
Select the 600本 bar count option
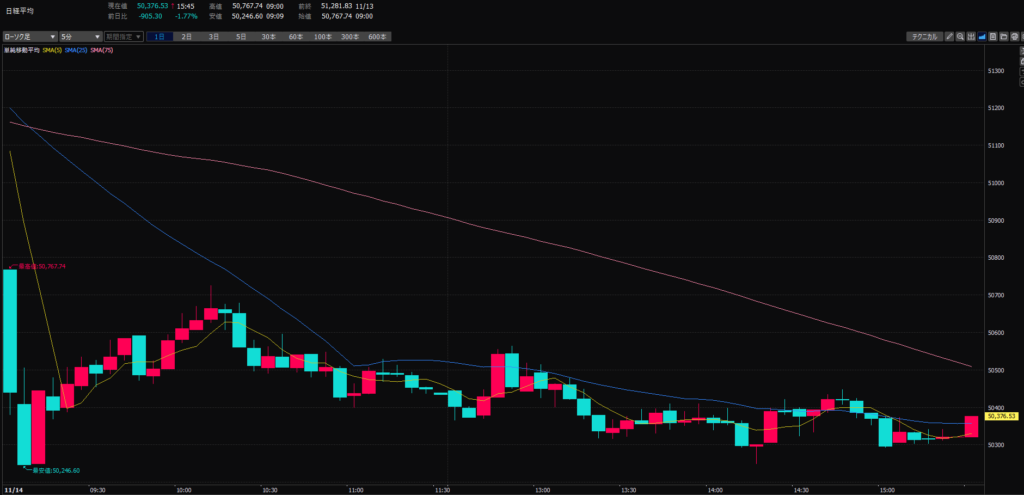pyautogui.click(x=377, y=37)
